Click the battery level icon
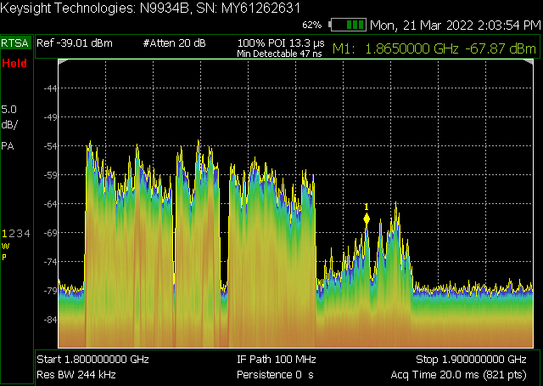This screenshot has height=386, width=543. pyautogui.click(x=348, y=25)
